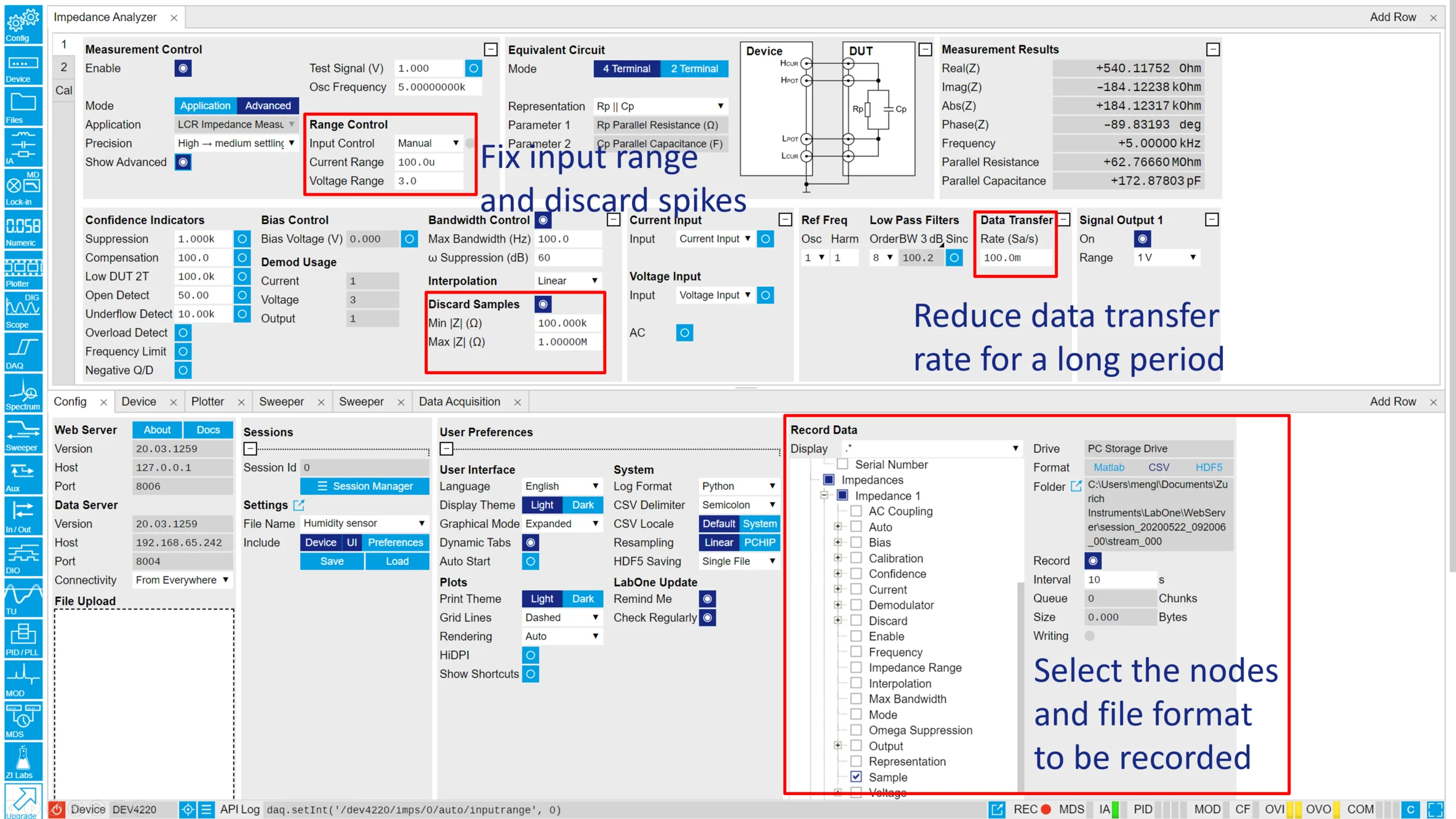Open the Precision dropdown
The width and height of the screenshot is (1456, 819).
point(236,143)
